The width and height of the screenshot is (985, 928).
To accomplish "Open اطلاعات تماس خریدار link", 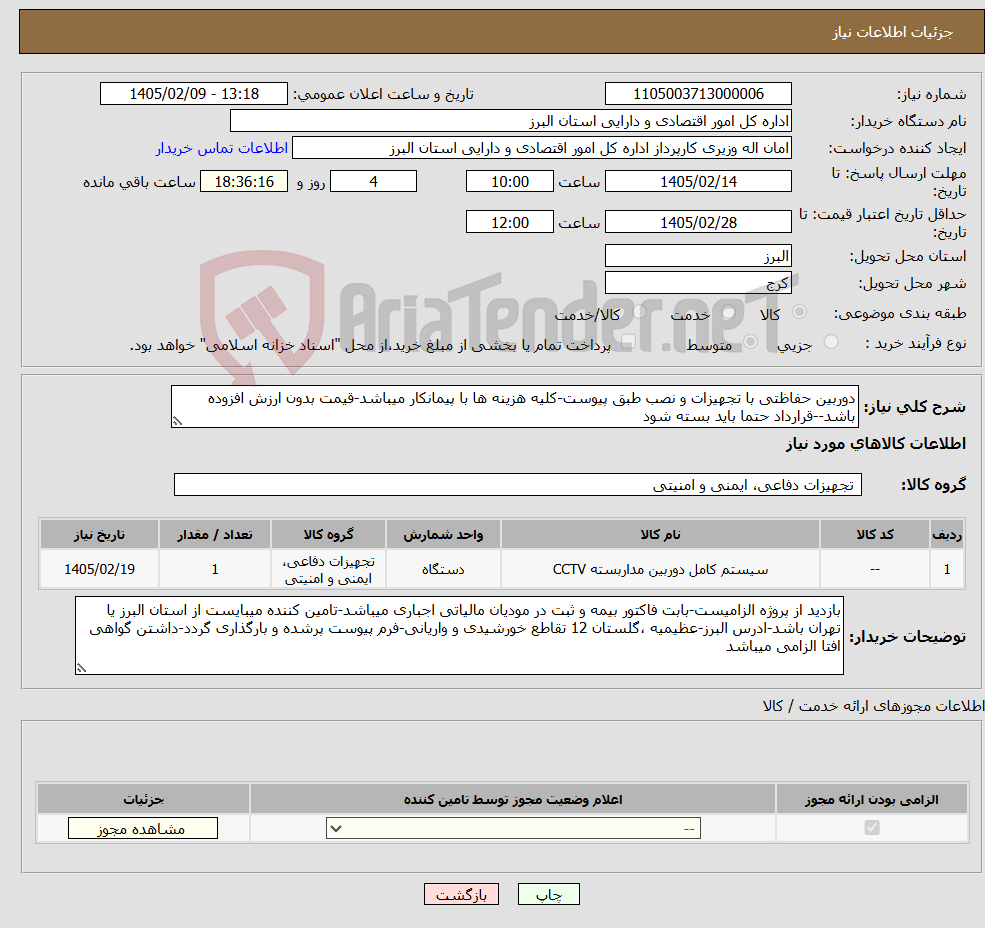I will 222,148.
